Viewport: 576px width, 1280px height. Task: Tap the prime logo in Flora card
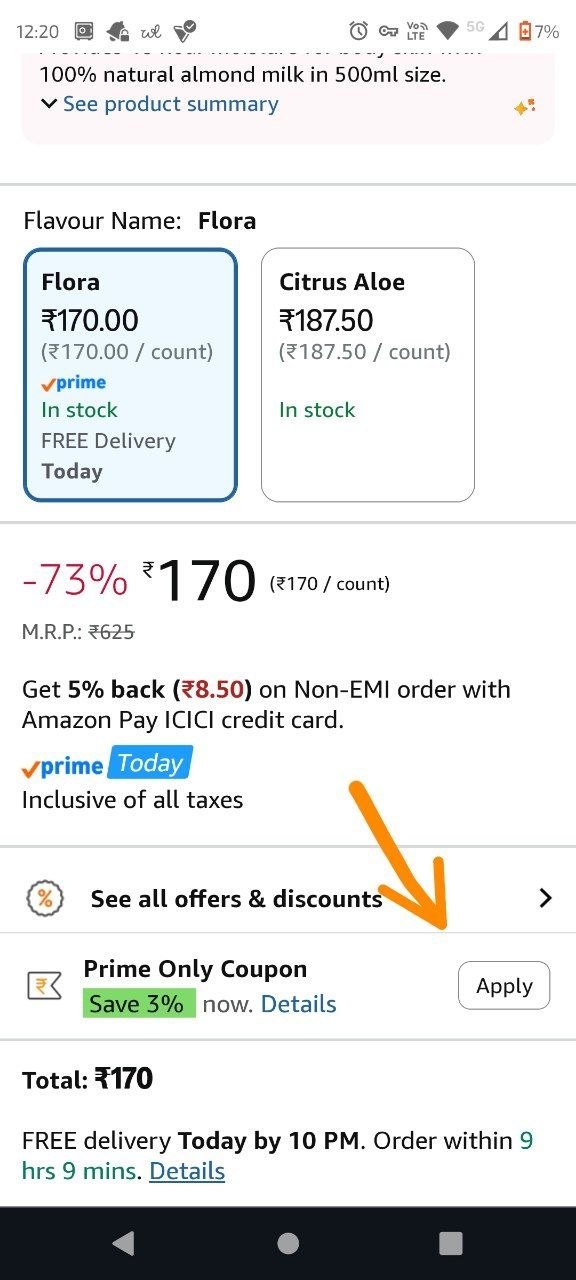73,382
